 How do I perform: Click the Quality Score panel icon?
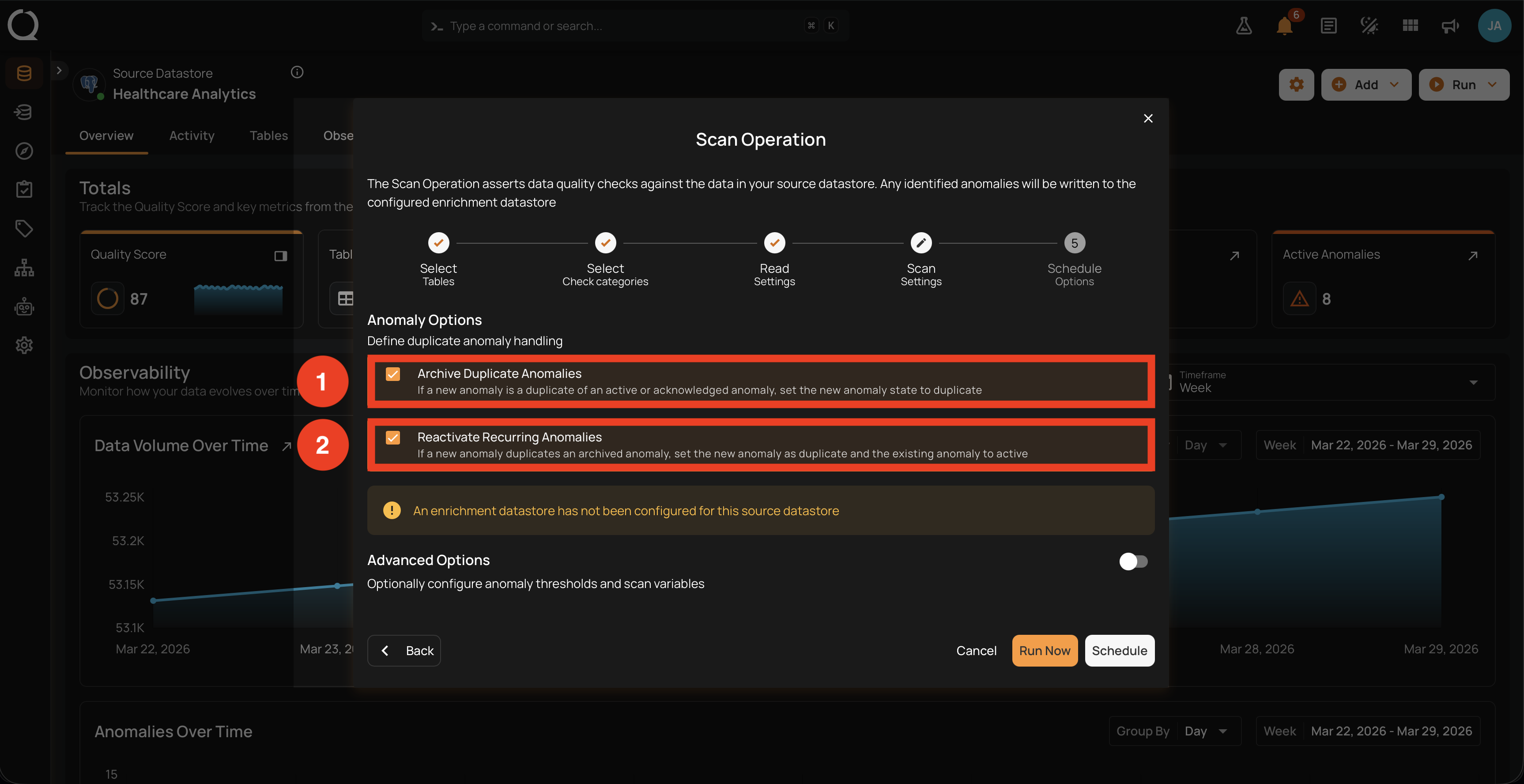pyautogui.click(x=280, y=256)
